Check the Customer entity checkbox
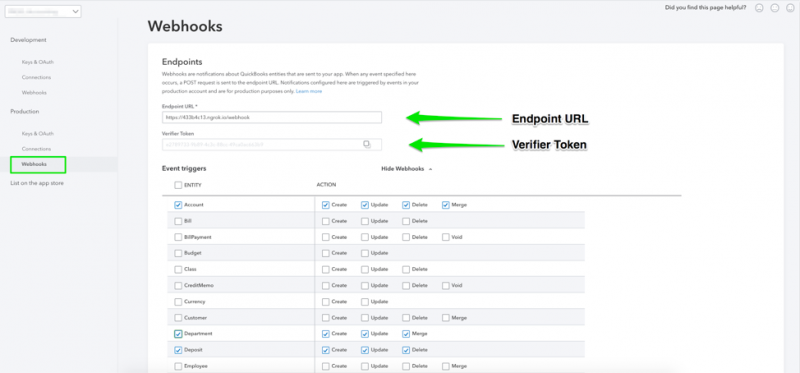 178,318
